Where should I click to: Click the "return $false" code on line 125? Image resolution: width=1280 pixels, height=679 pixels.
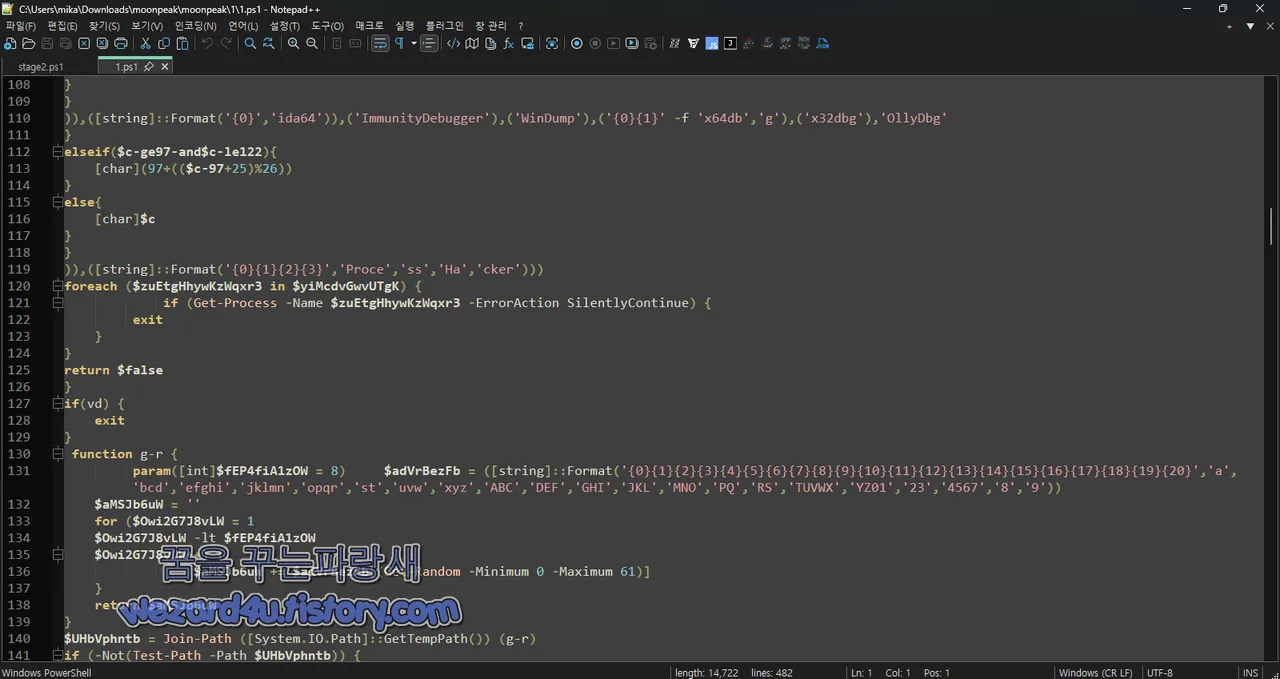113,370
